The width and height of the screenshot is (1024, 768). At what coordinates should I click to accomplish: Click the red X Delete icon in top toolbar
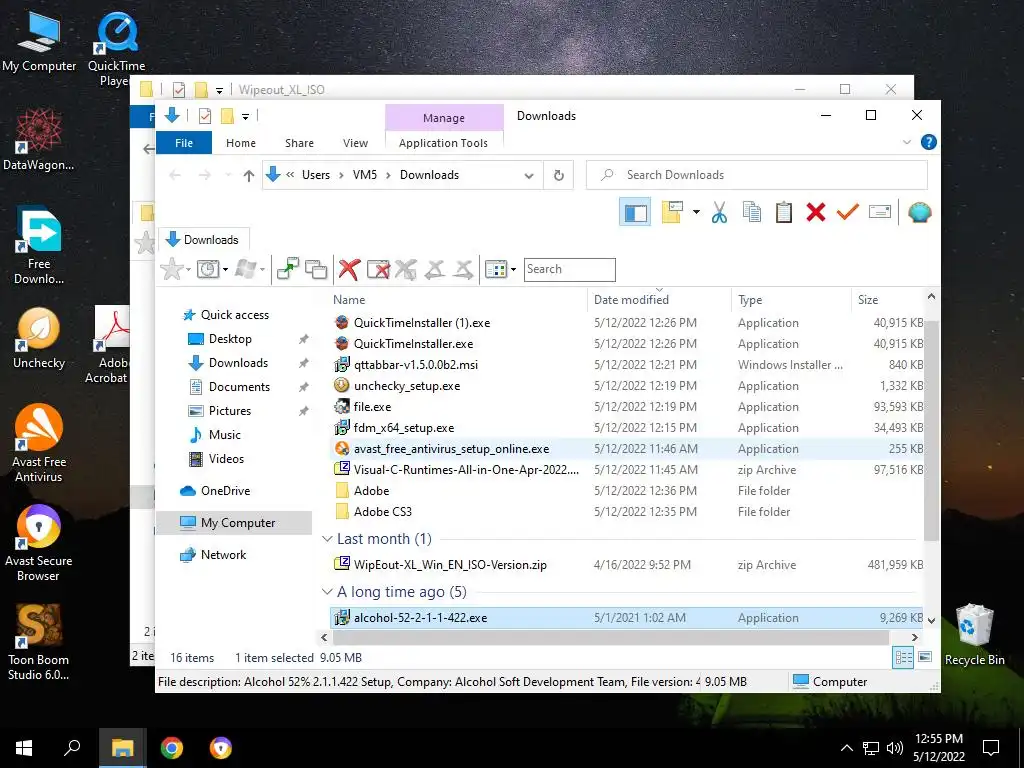tap(816, 212)
